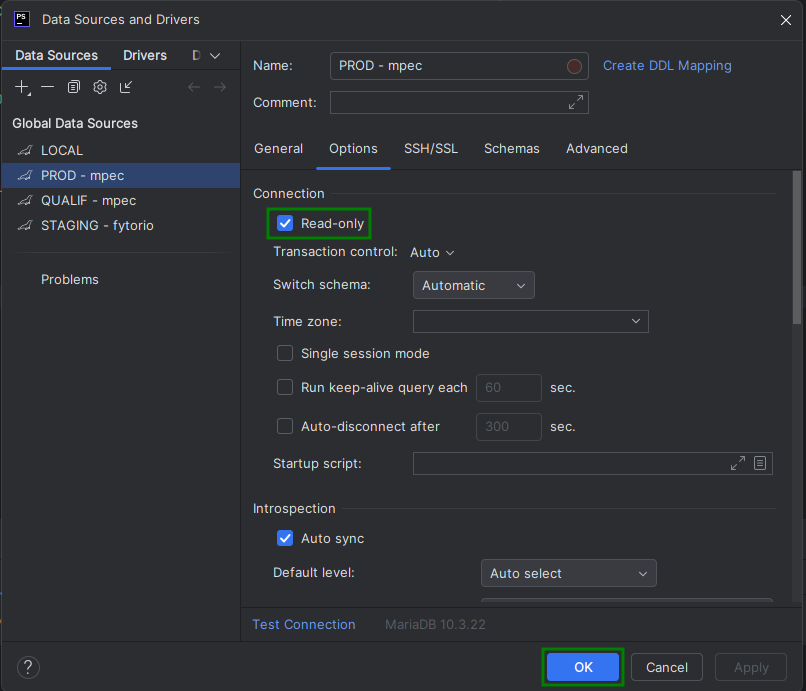
Task: Switch to the SSH/SSL tab
Action: point(431,148)
